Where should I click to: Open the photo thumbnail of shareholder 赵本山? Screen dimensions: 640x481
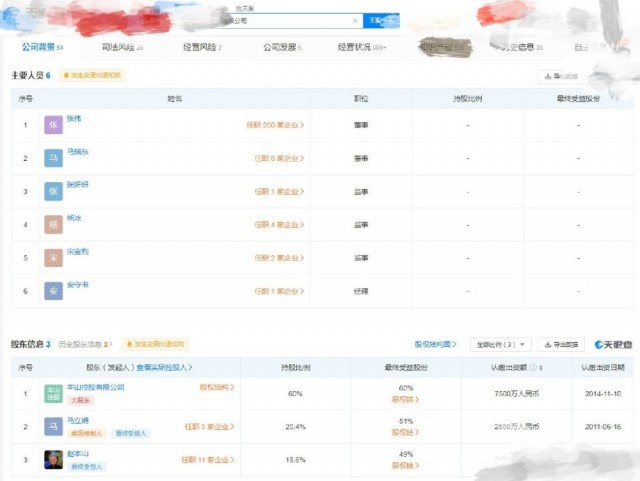click(53, 460)
